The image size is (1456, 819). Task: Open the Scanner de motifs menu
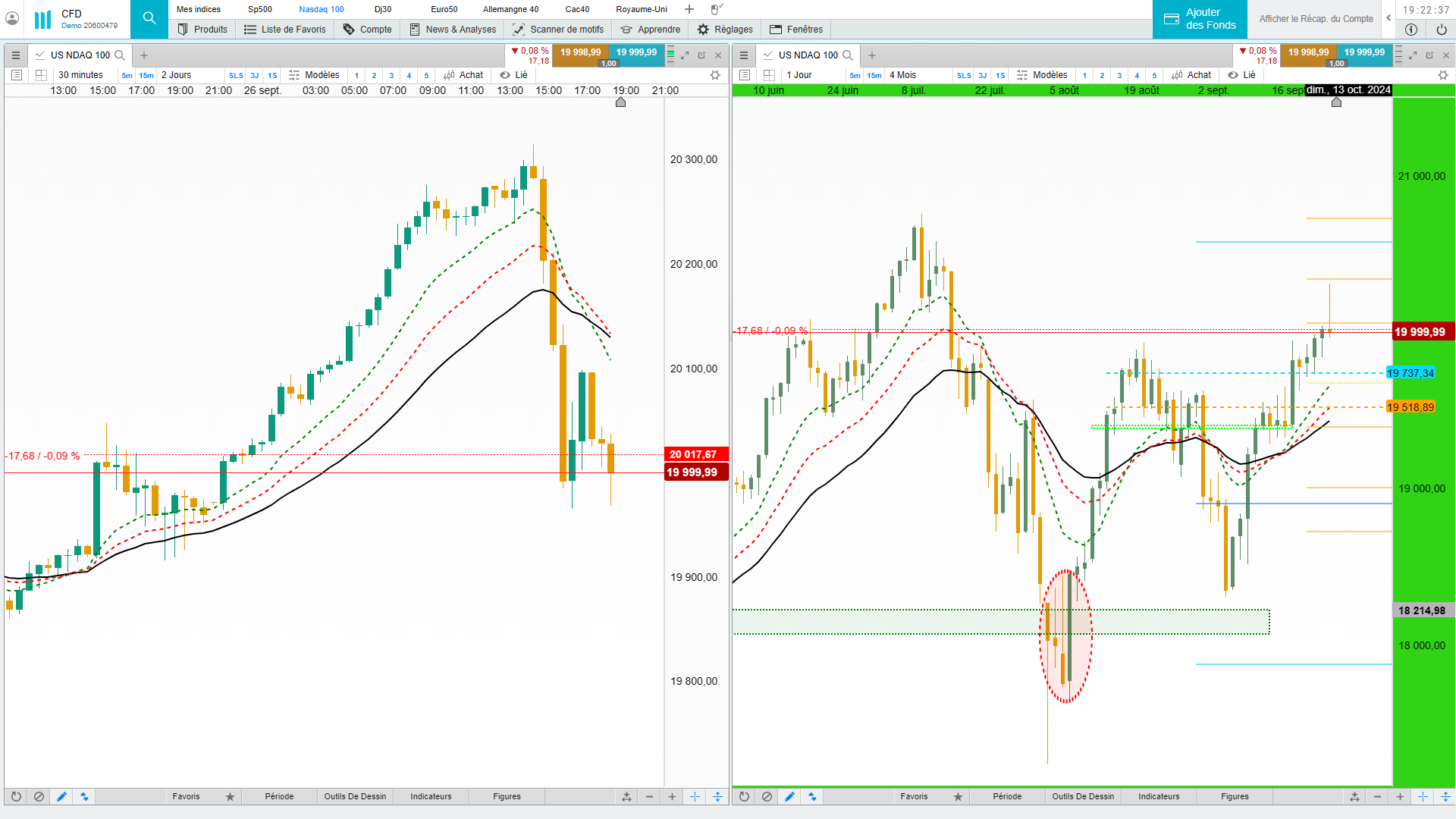(558, 30)
